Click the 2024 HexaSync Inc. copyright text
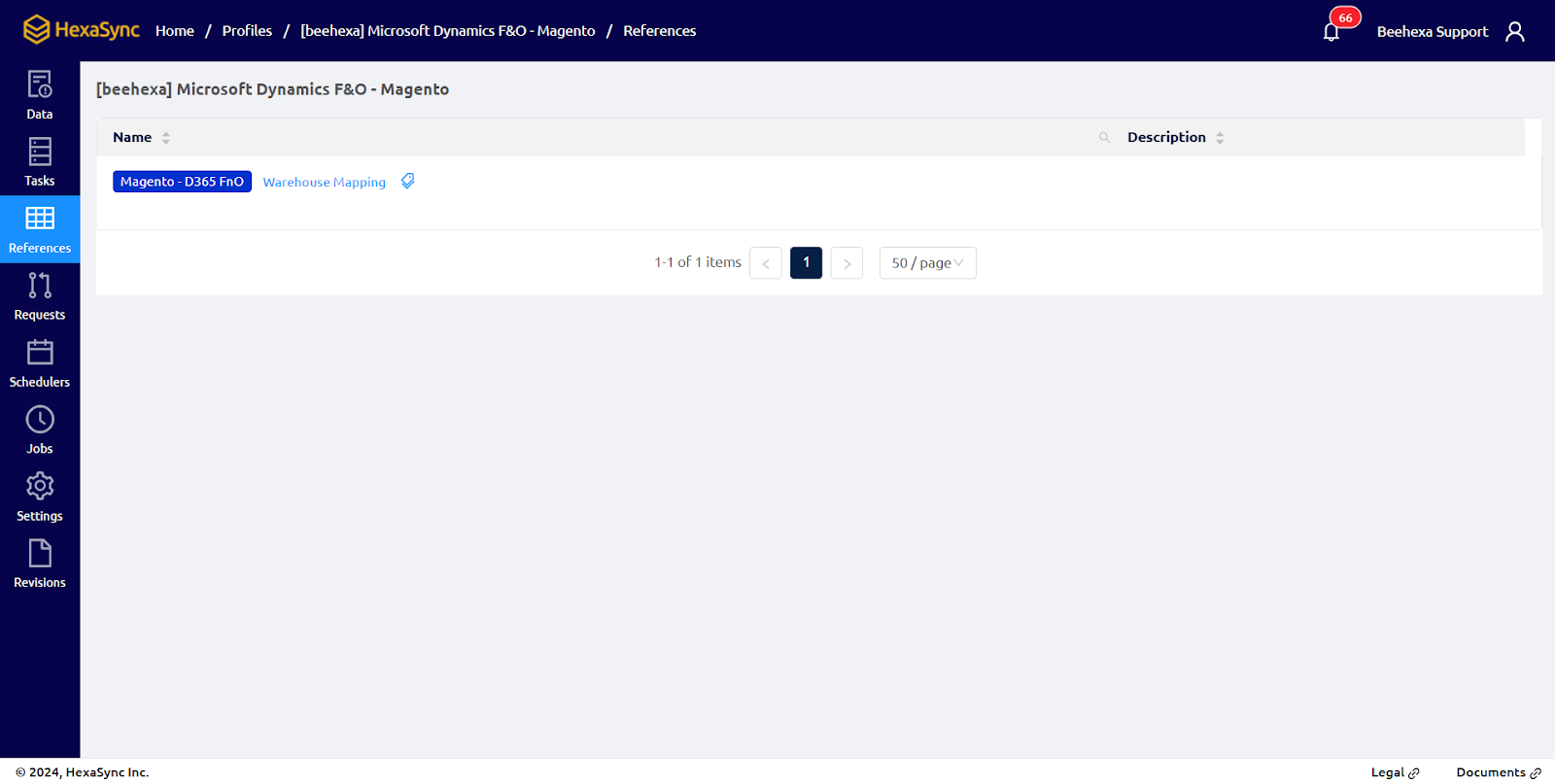The height and width of the screenshot is (784, 1555). point(83,772)
